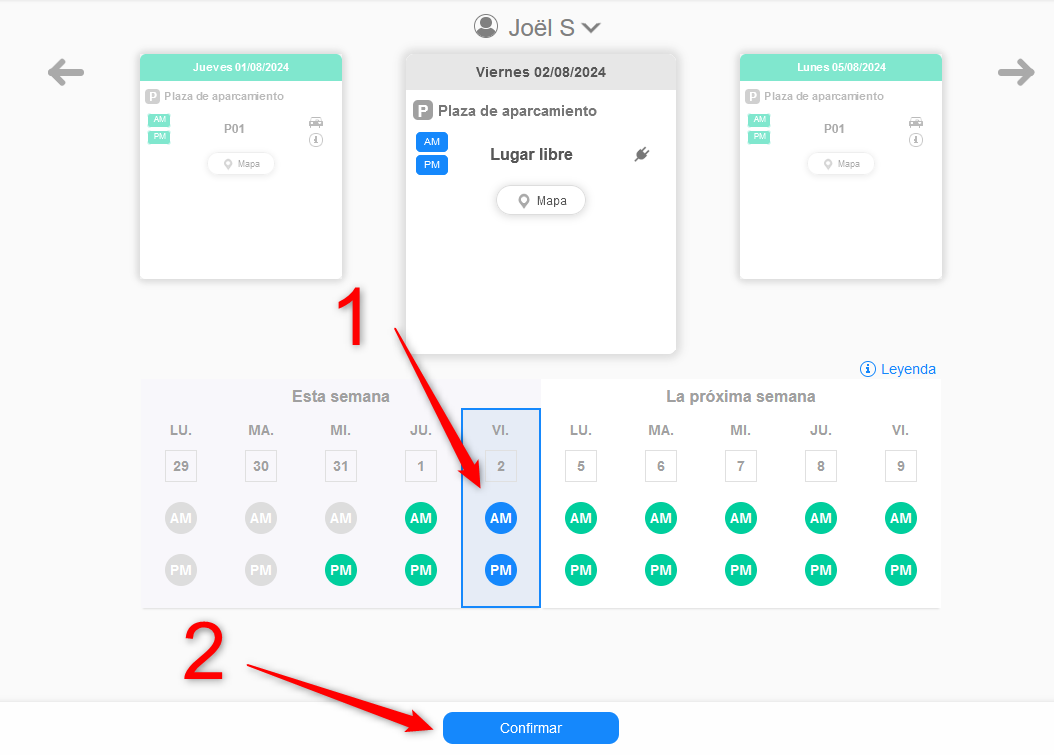This screenshot has height=755, width=1054.
Task: Select the PM tag in Viernes card
Action: 432,165
